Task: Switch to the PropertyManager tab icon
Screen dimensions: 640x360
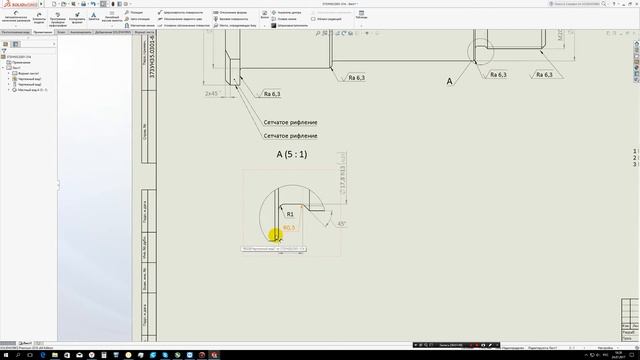Action: [x=16, y=44]
